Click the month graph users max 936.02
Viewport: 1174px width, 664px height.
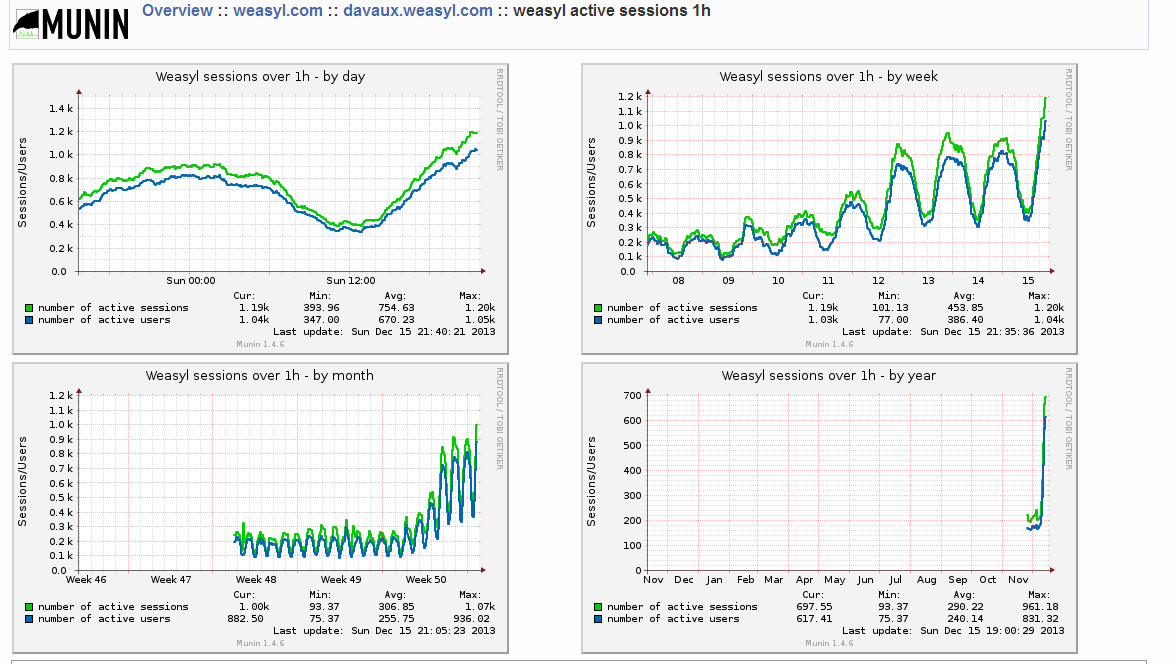471,619
